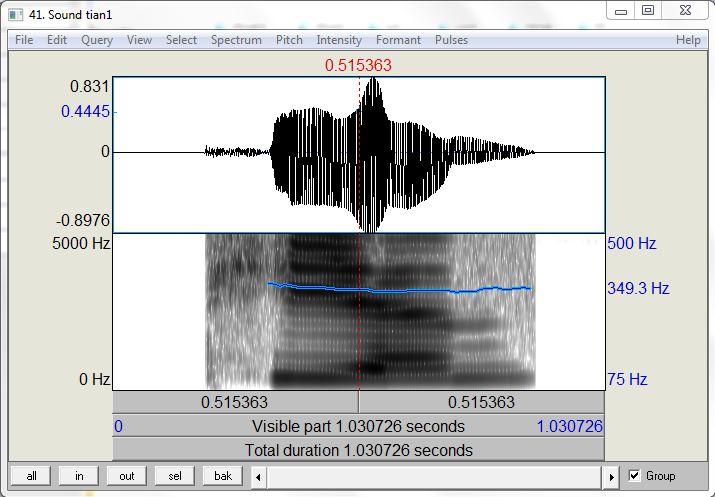Click the 'bak' zoom back button

[x=223, y=476]
